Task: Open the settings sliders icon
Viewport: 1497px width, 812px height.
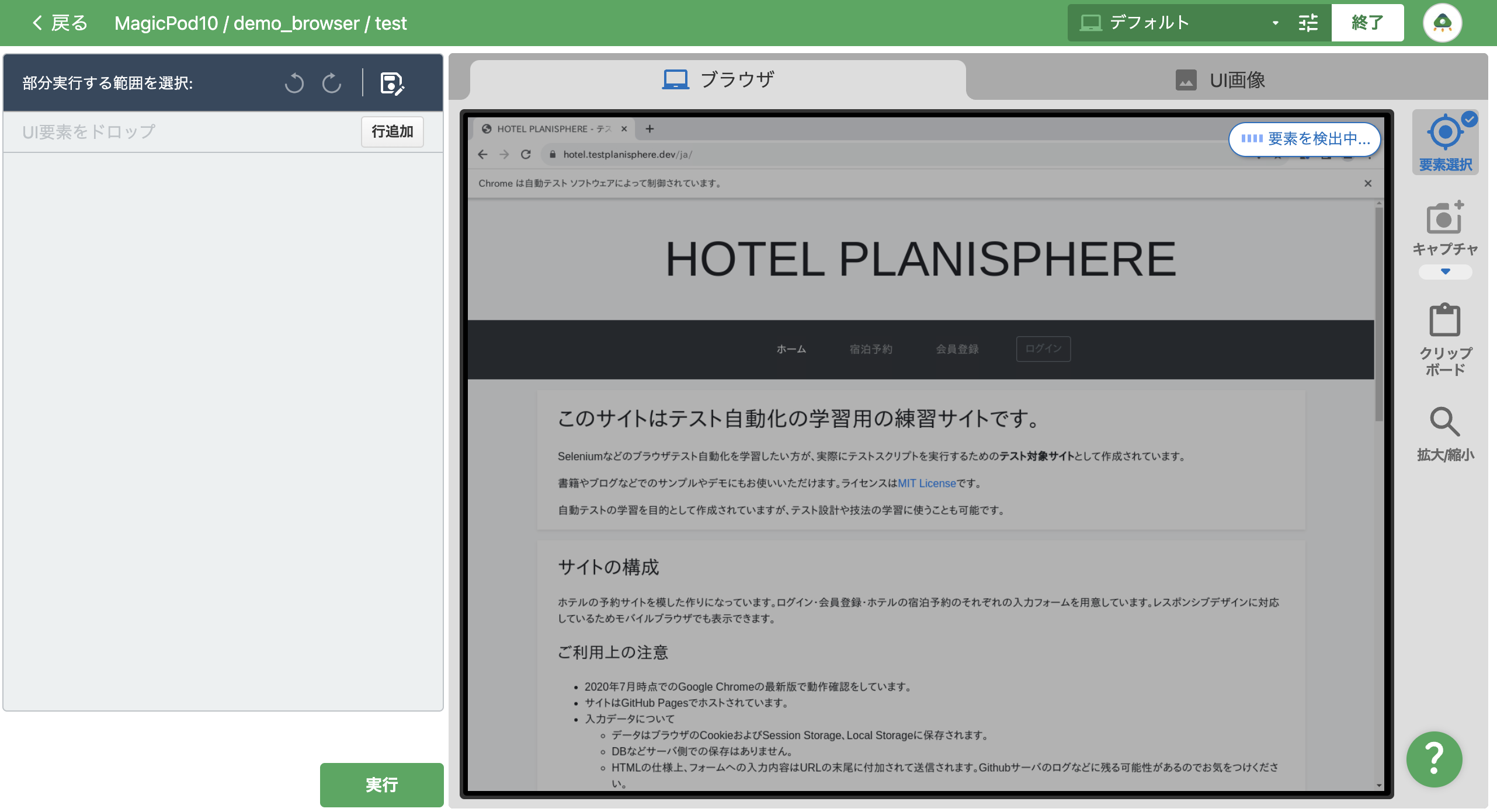Action: click(1308, 23)
